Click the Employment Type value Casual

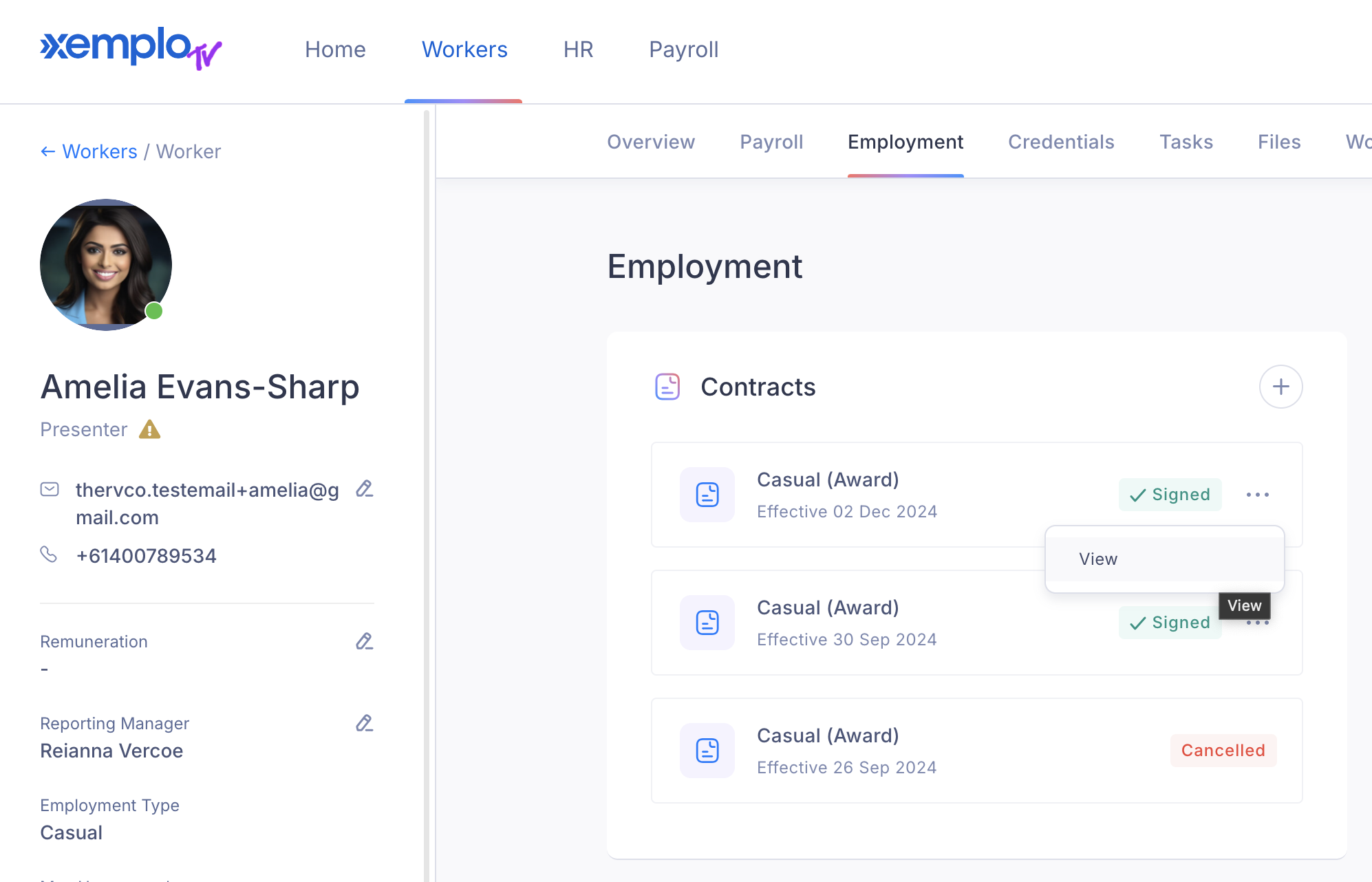click(x=71, y=833)
